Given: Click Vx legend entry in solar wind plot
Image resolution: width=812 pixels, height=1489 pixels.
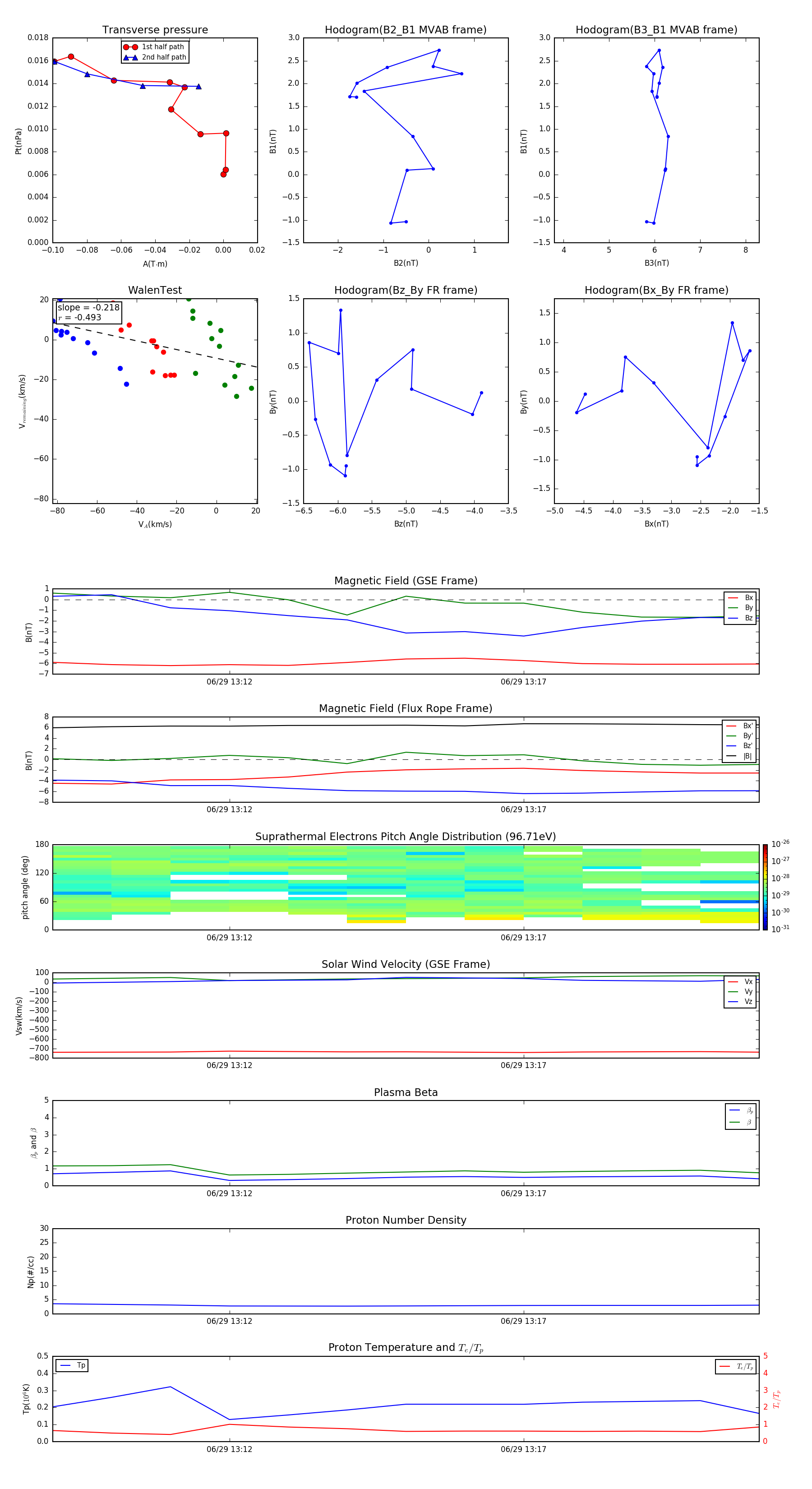Looking at the screenshot, I should click(740, 981).
